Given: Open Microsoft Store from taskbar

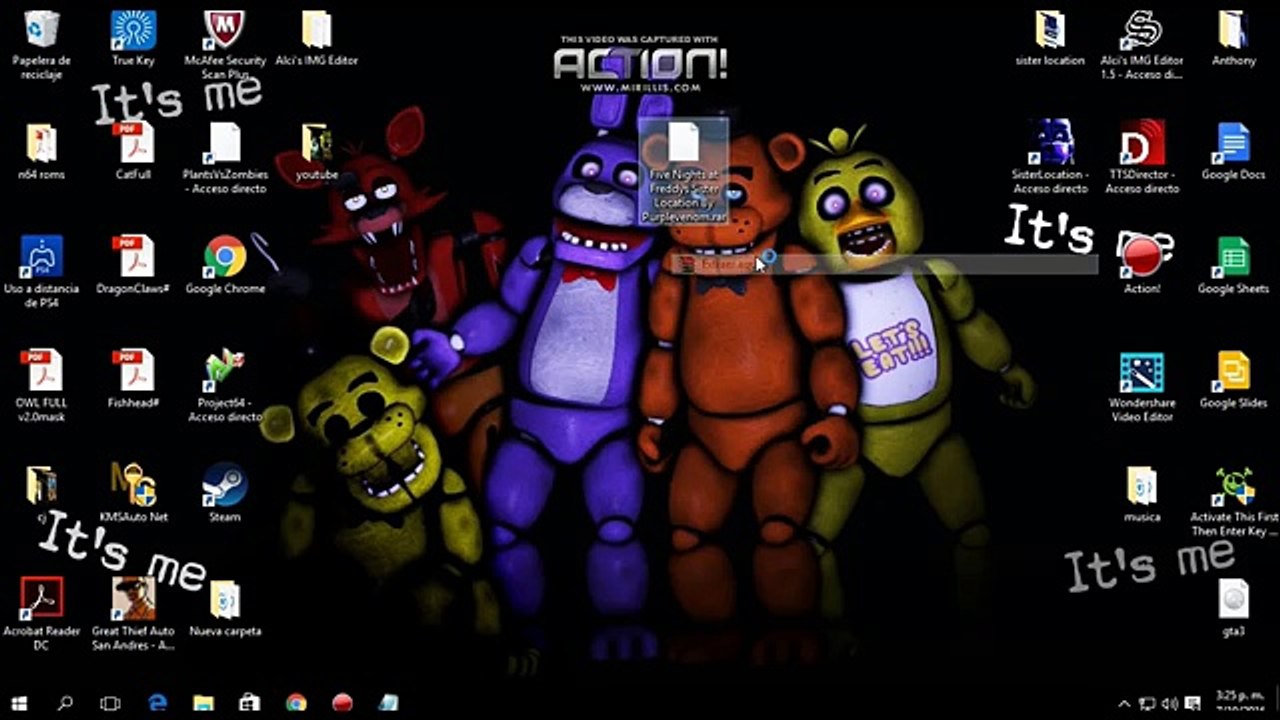Looking at the screenshot, I should click(249, 703).
